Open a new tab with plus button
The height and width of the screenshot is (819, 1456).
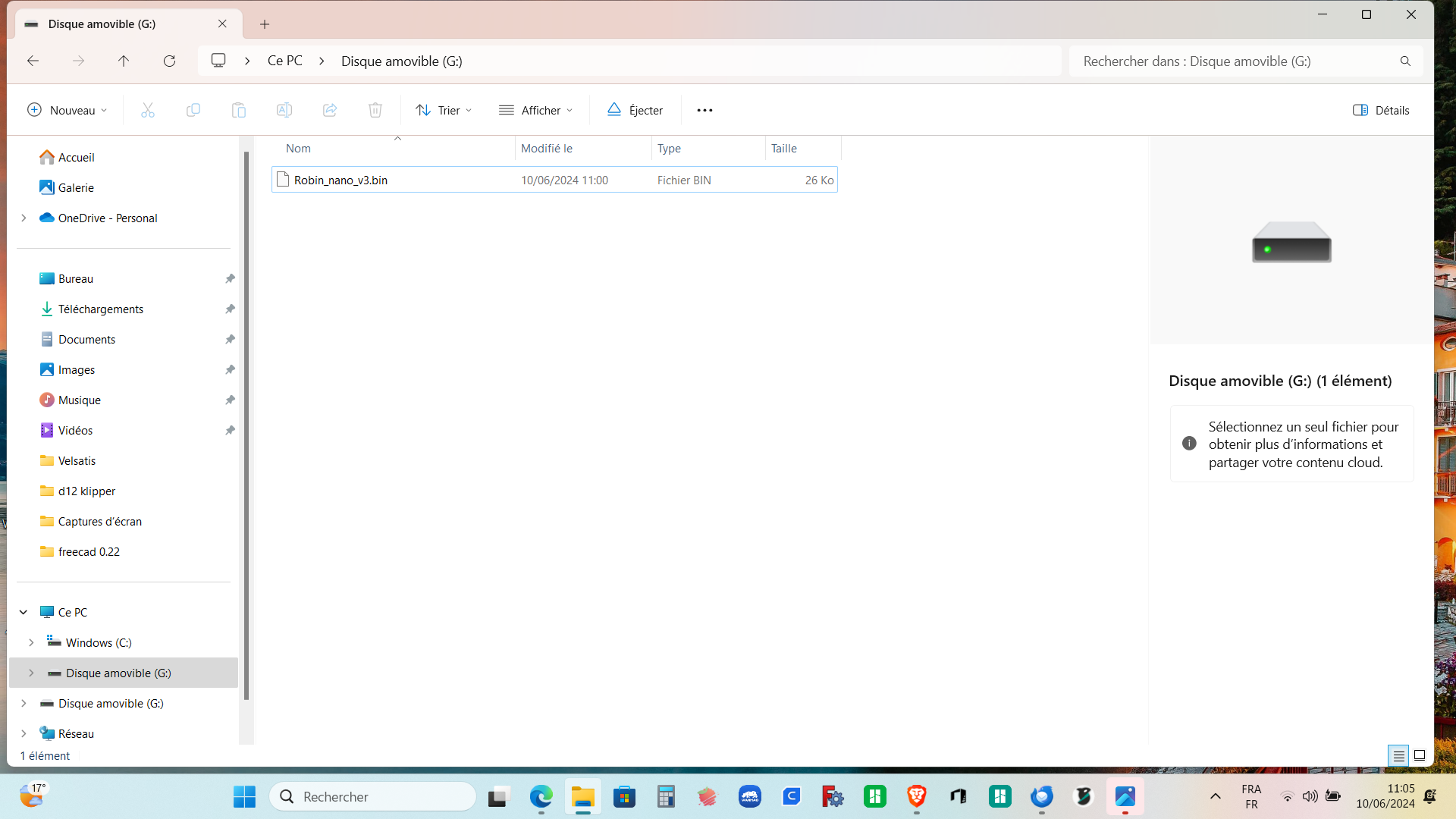pyautogui.click(x=265, y=24)
